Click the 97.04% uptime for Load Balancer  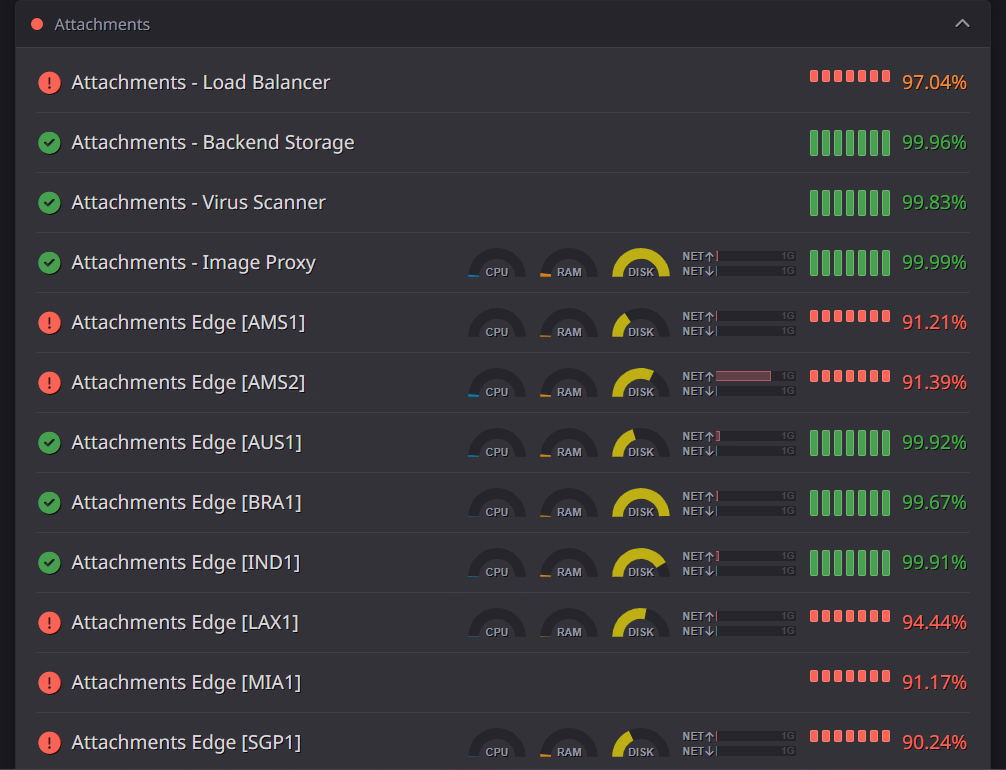coord(934,83)
